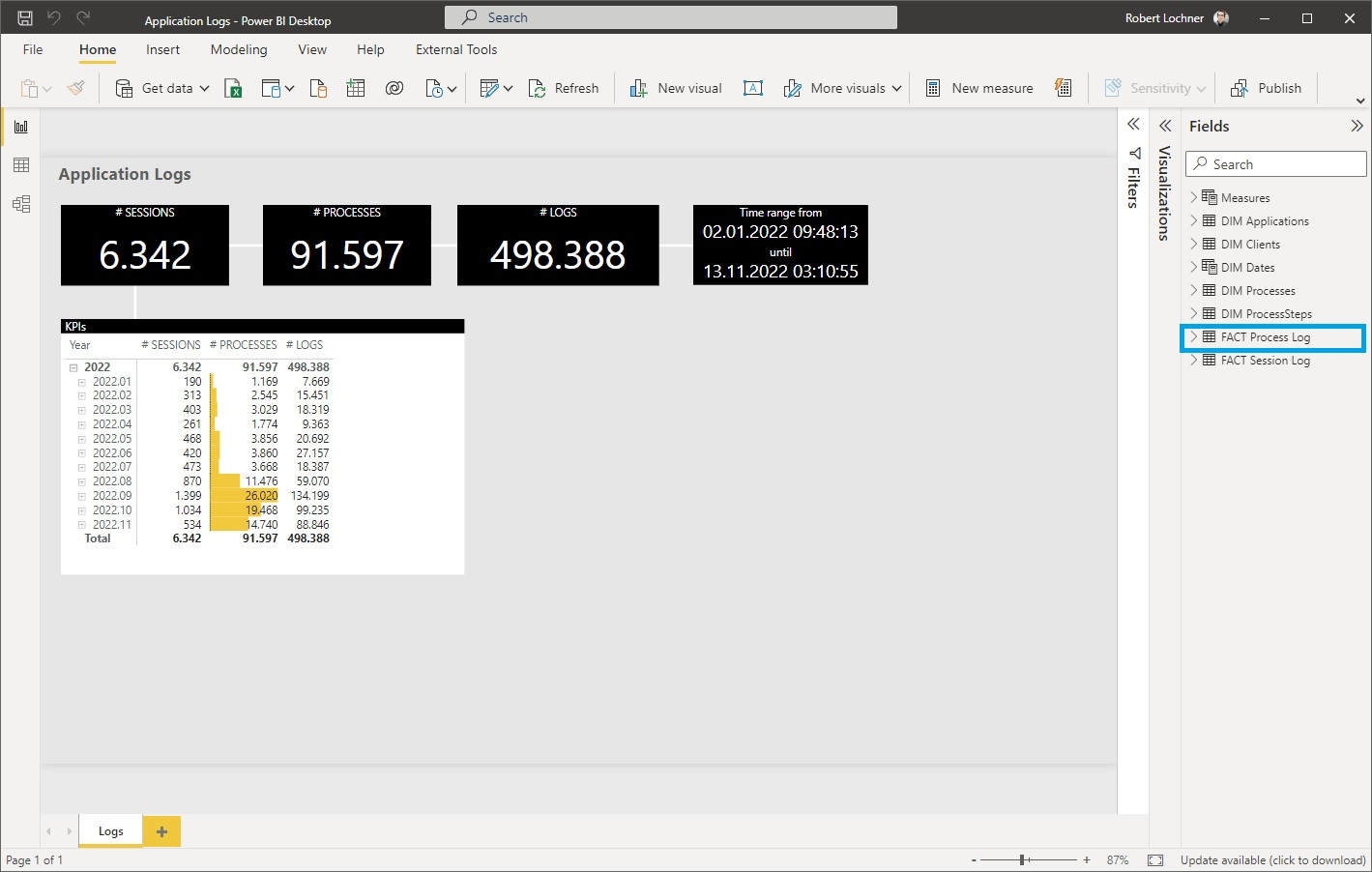
Task: Open Data table view from the sidebar
Action: pos(20,164)
